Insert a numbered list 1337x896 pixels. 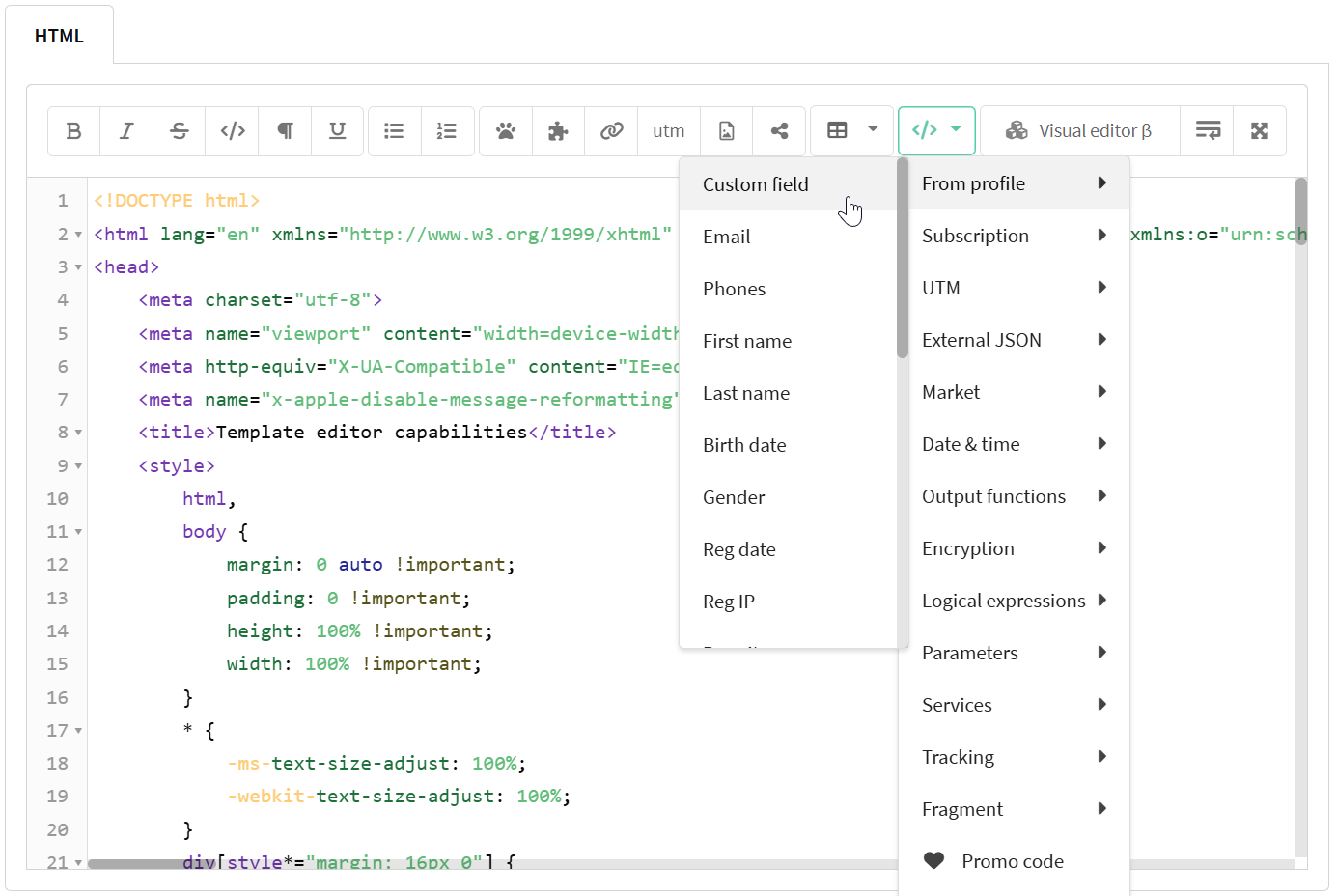point(447,131)
